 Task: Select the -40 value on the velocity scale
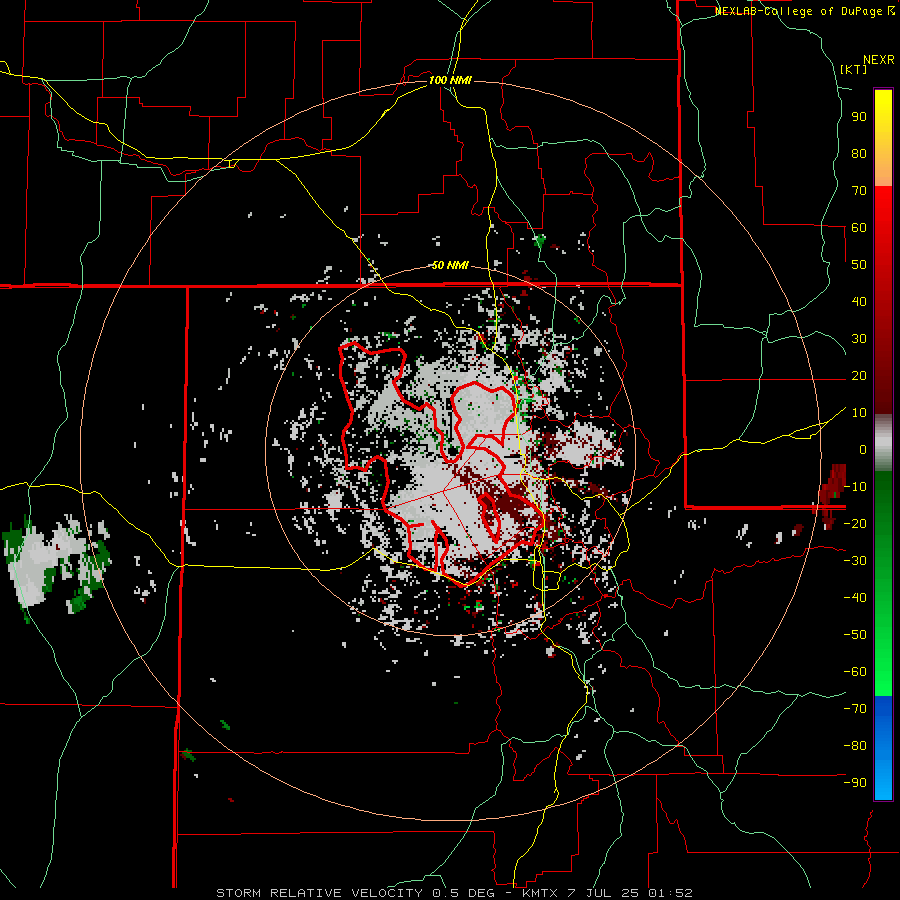click(x=855, y=598)
